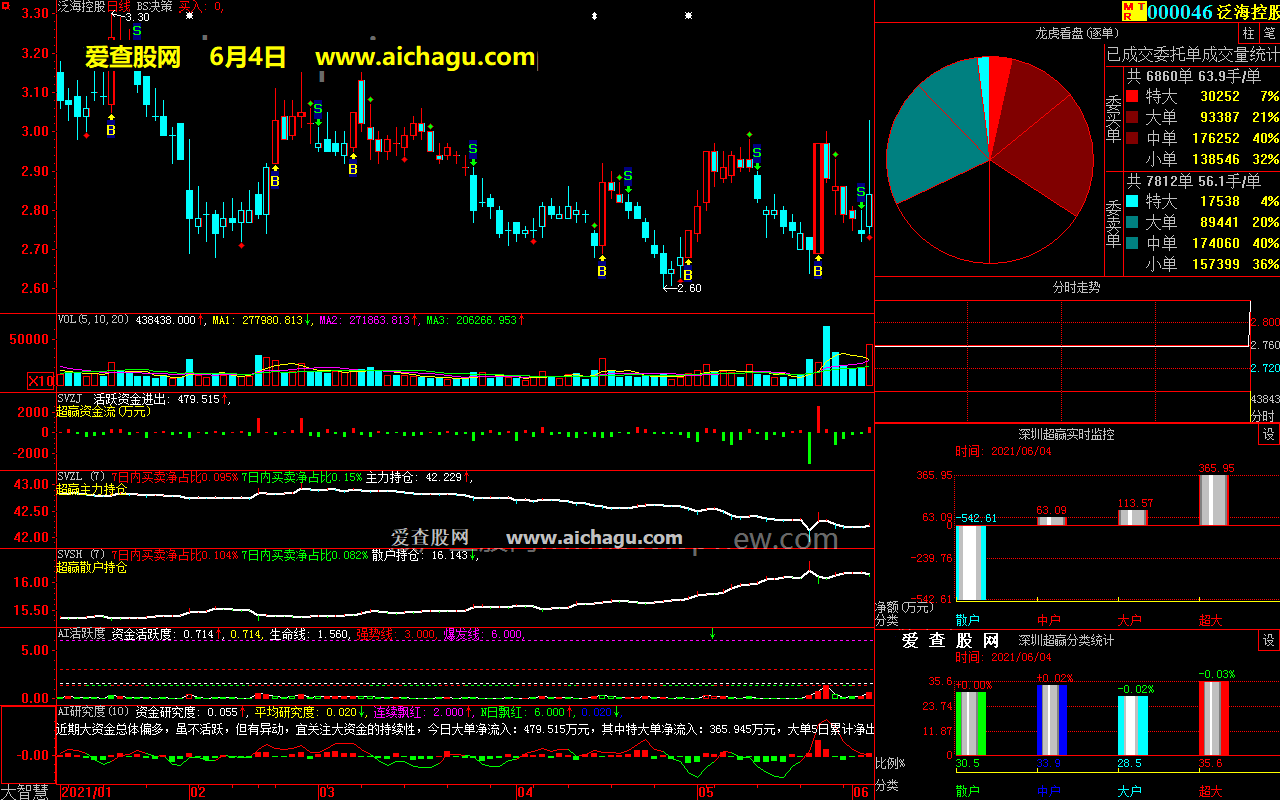The image size is (1280, 800).
Task: Click the SVZL (7) indicator label
Action: coord(82,477)
